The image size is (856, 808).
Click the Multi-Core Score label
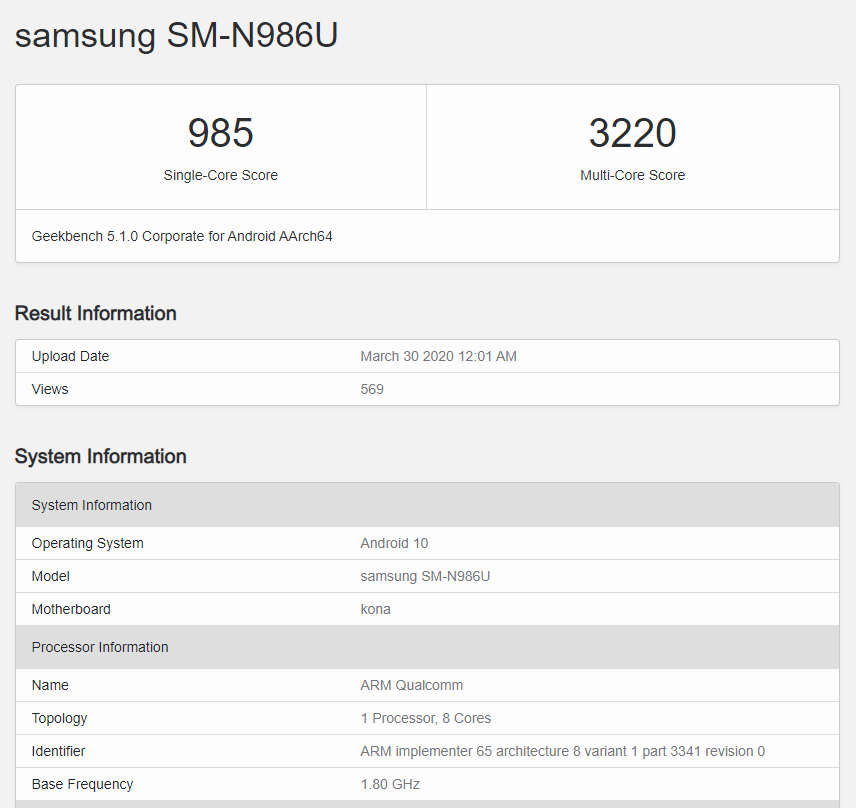point(632,175)
